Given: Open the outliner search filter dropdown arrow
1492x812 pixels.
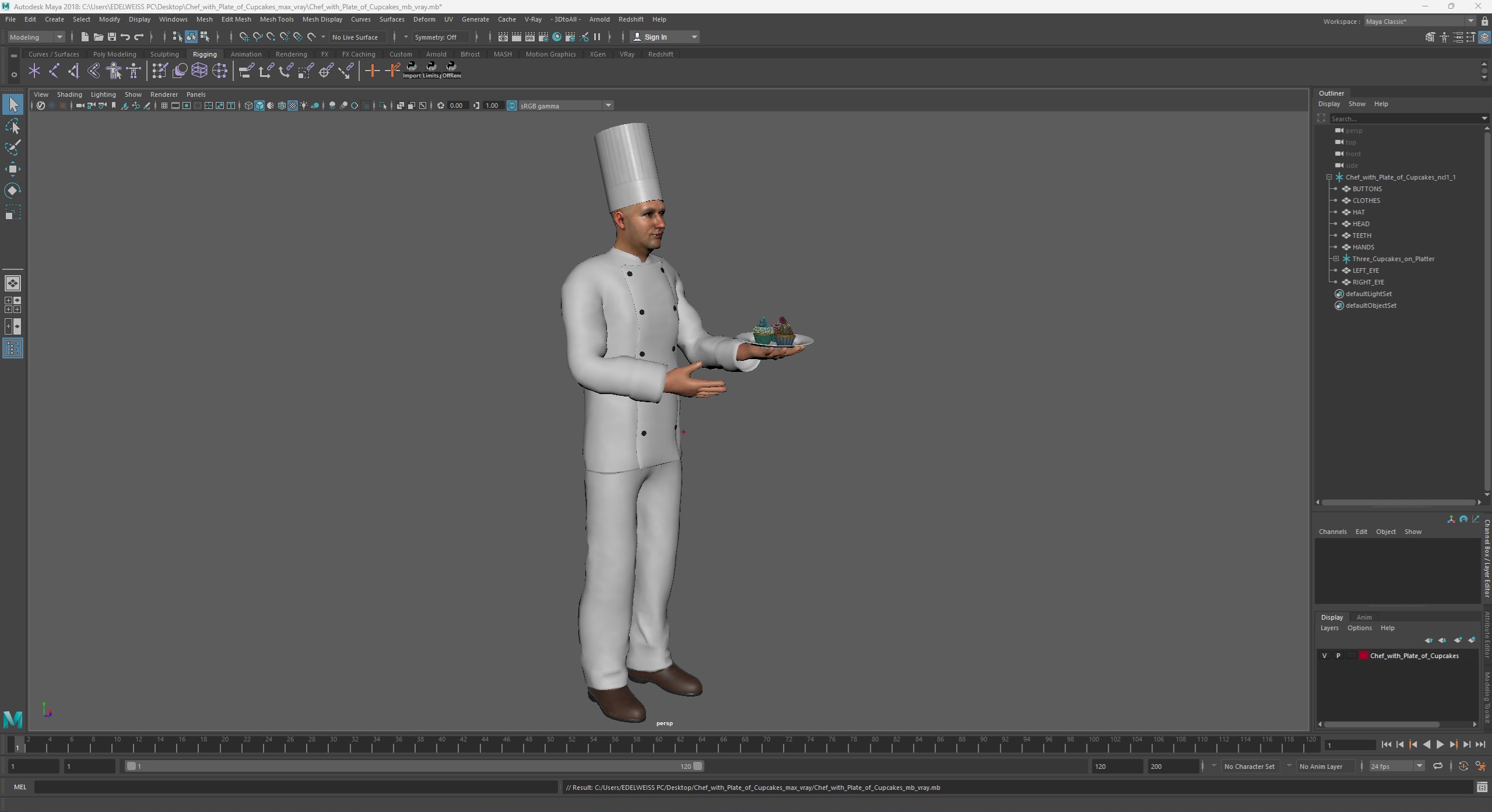Looking at the screenshot, I should tap(1484, 118).
